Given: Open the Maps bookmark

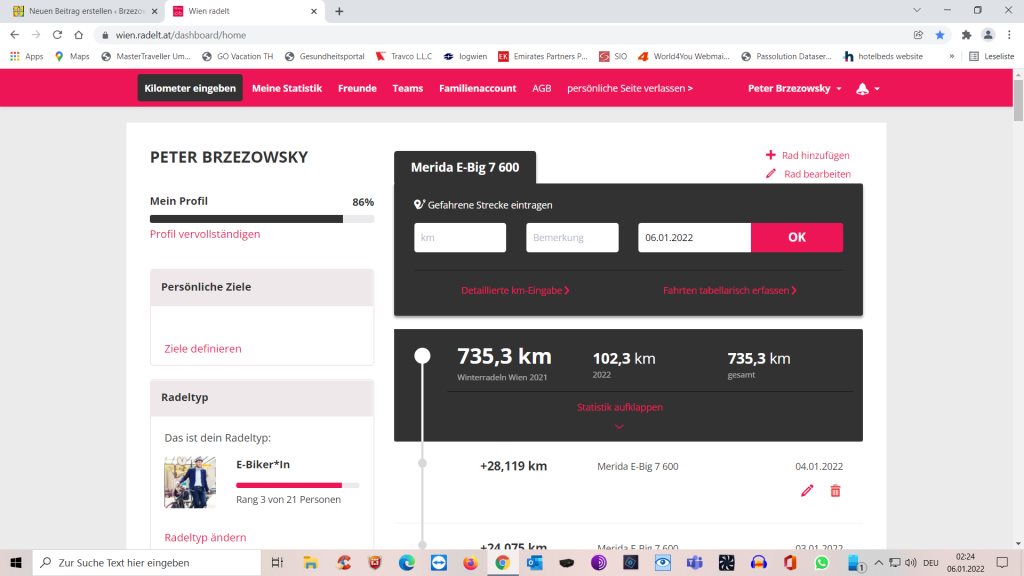Looking at the screenshot, I should [72, 56].
